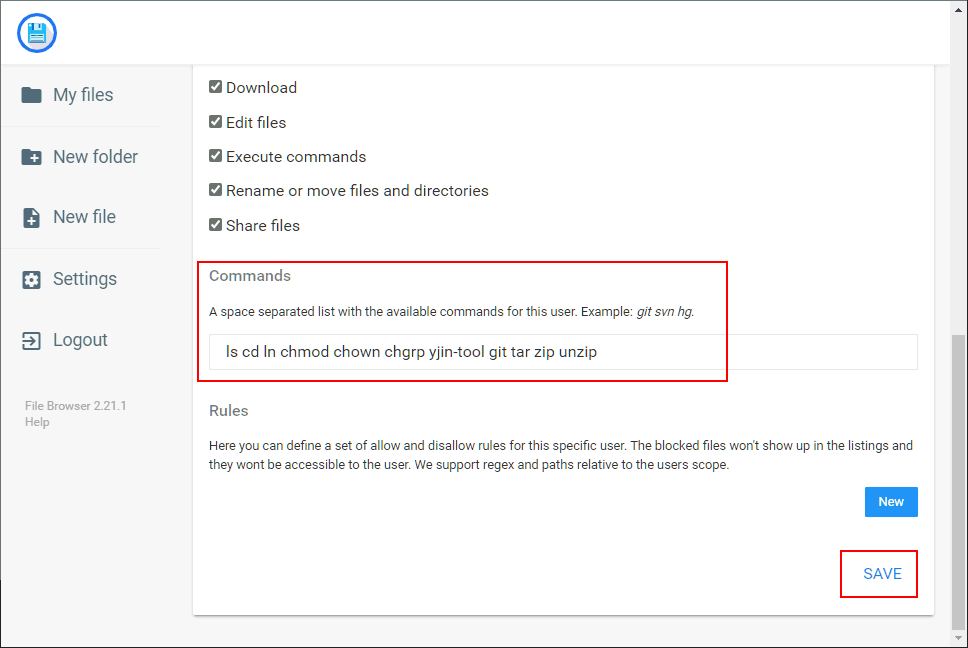Toggle the Edit files checkbox
Viewport: 968px width, 648px height.
pyautogui.click(x=215, y=122)
